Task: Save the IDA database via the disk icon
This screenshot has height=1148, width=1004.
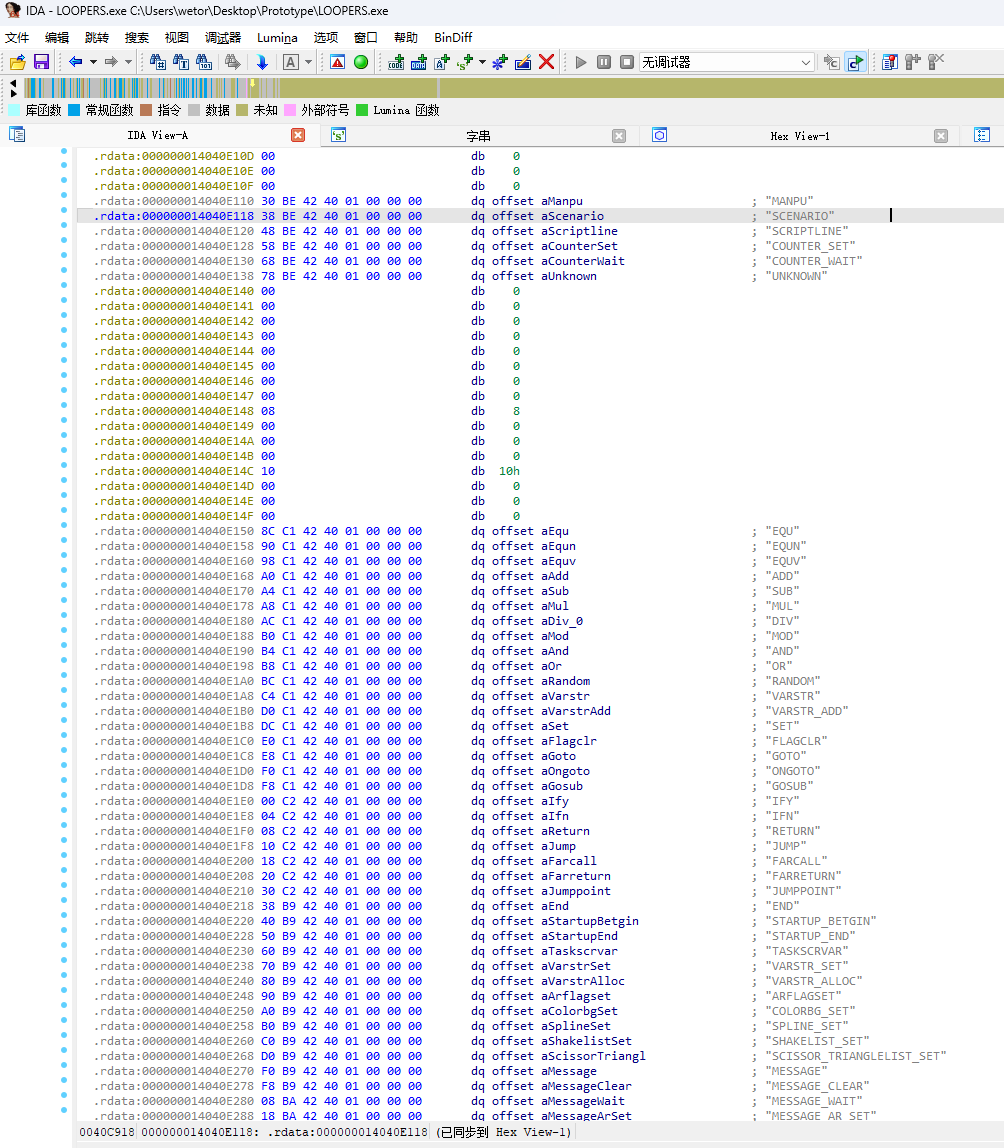Action: click(40, 62)
